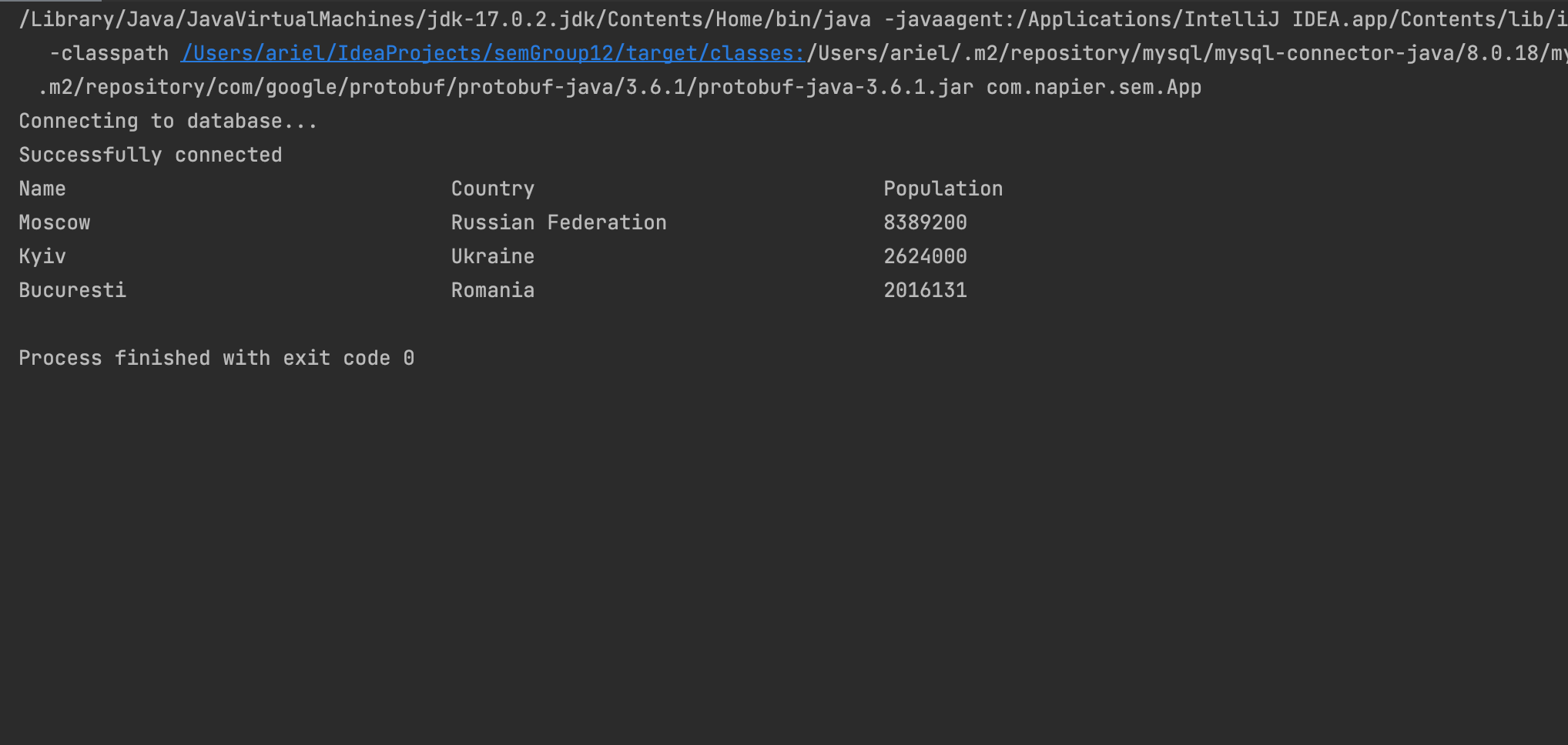Click the 'Population' column header text
Image resolution: width=1568 pixels, height=745 pixels.
click(x=943, y=189)
